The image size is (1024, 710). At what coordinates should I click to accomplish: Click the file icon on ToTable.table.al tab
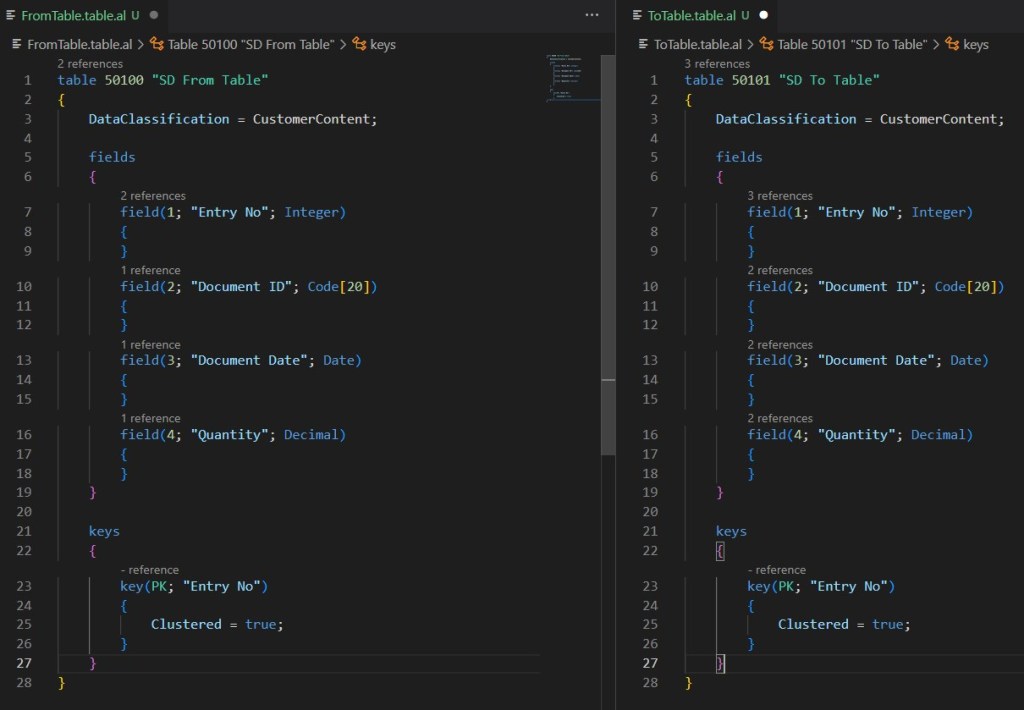(639, 16)
